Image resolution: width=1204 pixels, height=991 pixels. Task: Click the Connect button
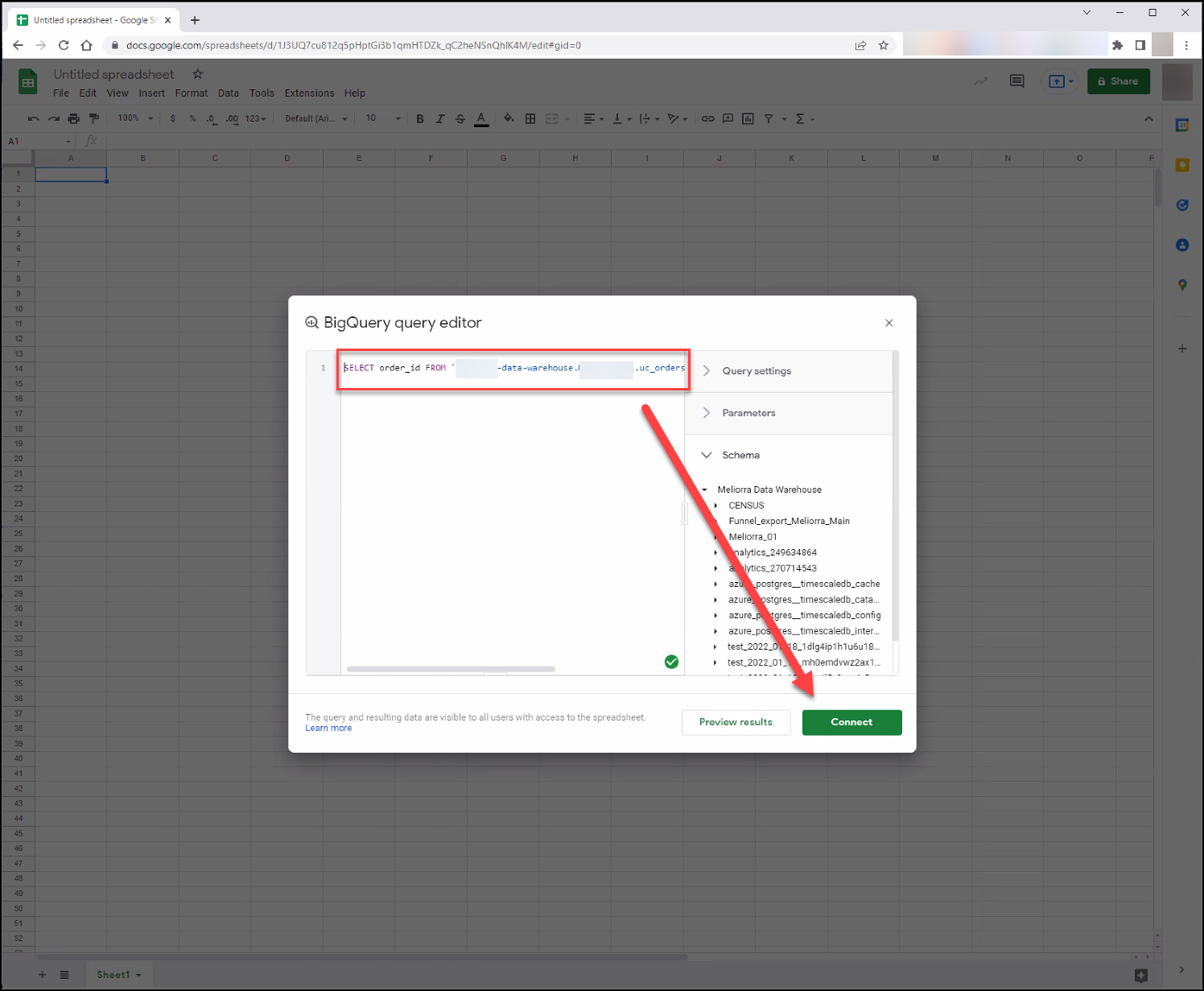click(851, 722)
